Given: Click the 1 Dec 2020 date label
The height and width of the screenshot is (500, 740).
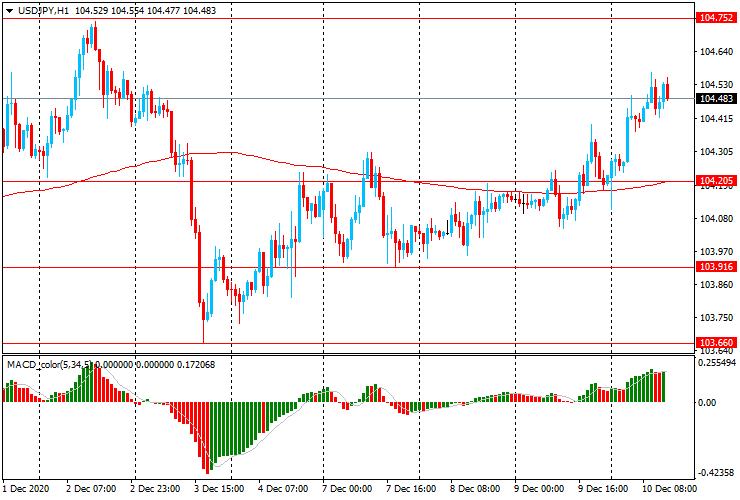Looking at the screenshot, I should click(x=26, y=490).
